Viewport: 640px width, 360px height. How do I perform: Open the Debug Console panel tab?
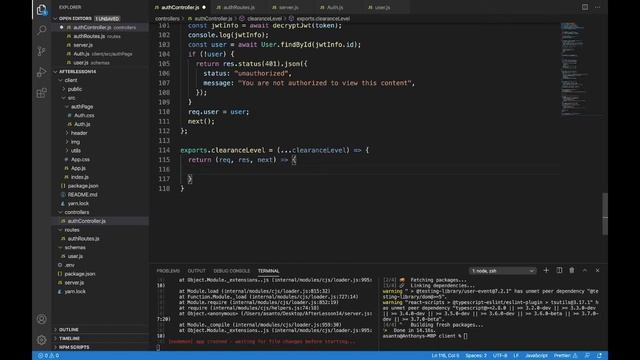(x=232, y=271)
